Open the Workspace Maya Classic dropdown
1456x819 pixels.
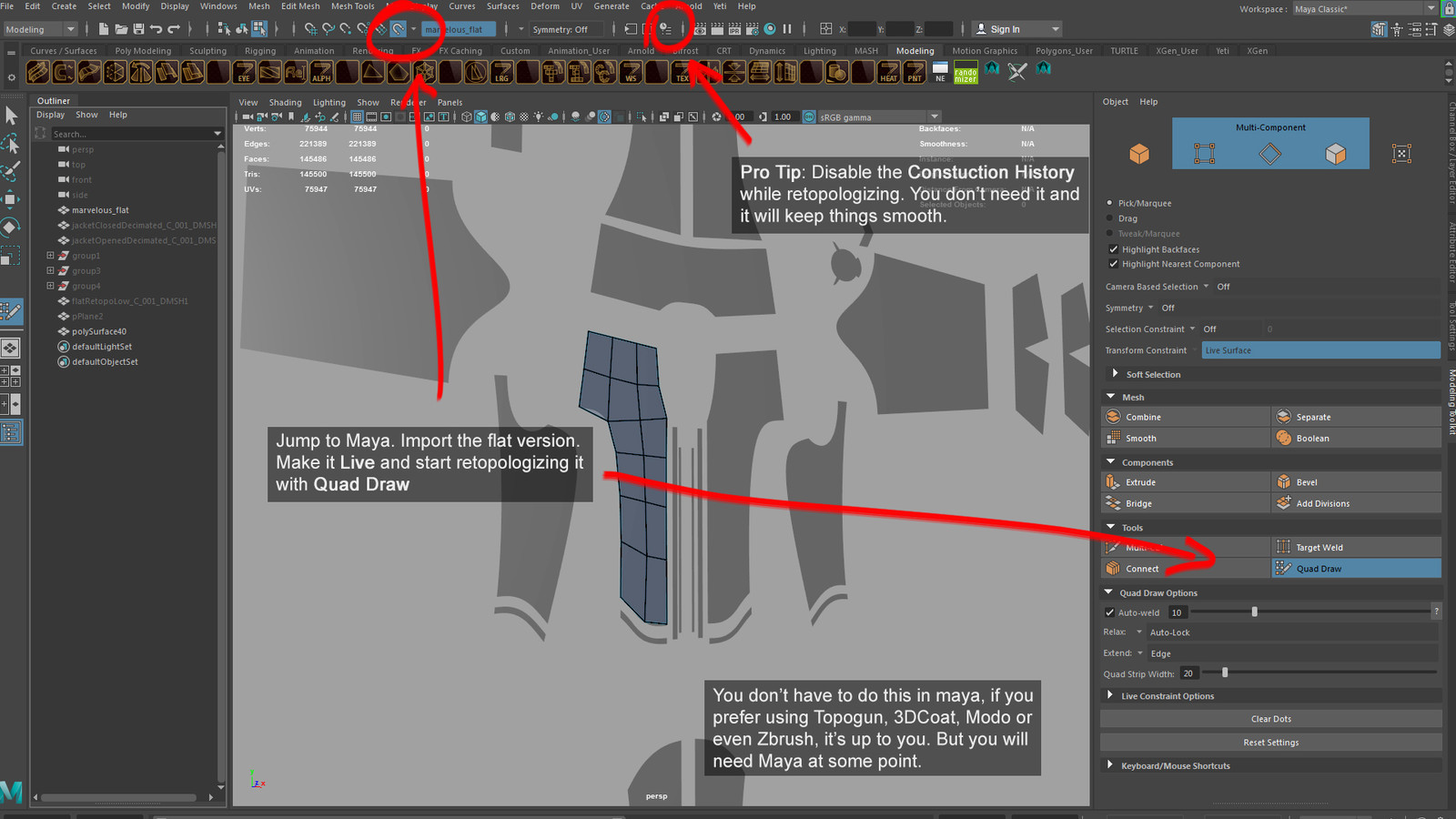(x=1364, y=9)
